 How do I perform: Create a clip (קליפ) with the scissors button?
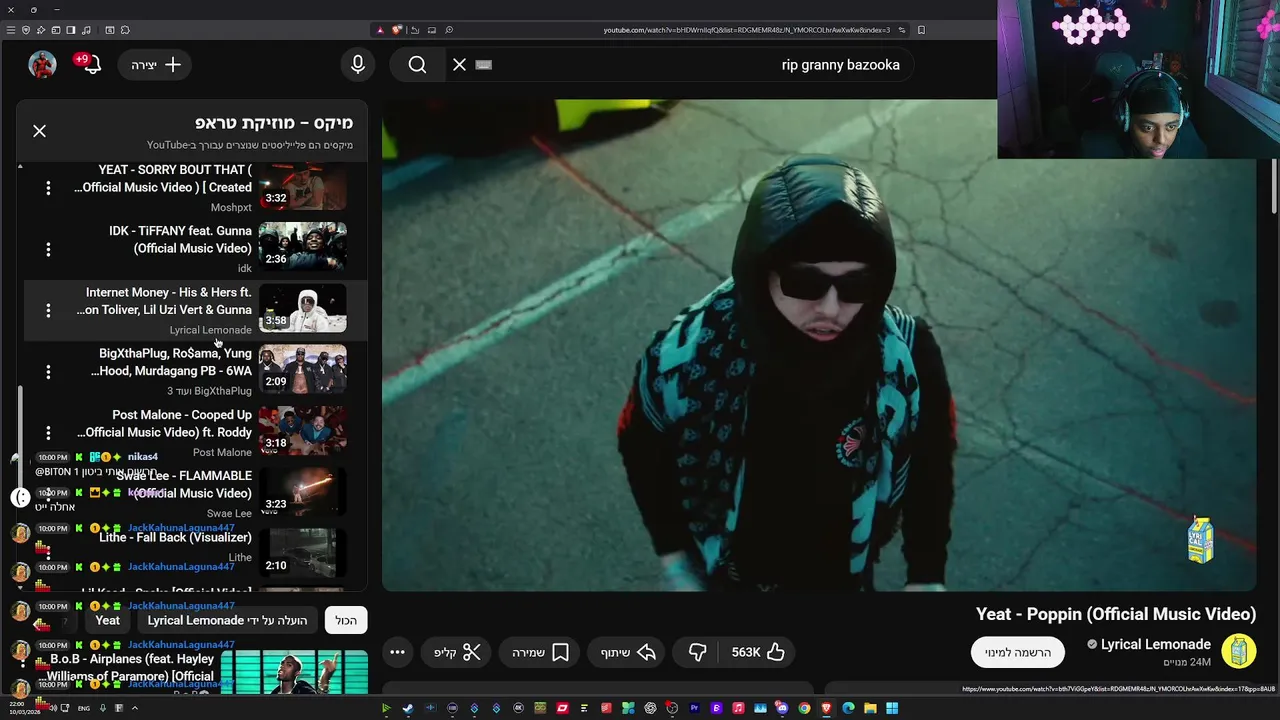click(x=457, y=653)
